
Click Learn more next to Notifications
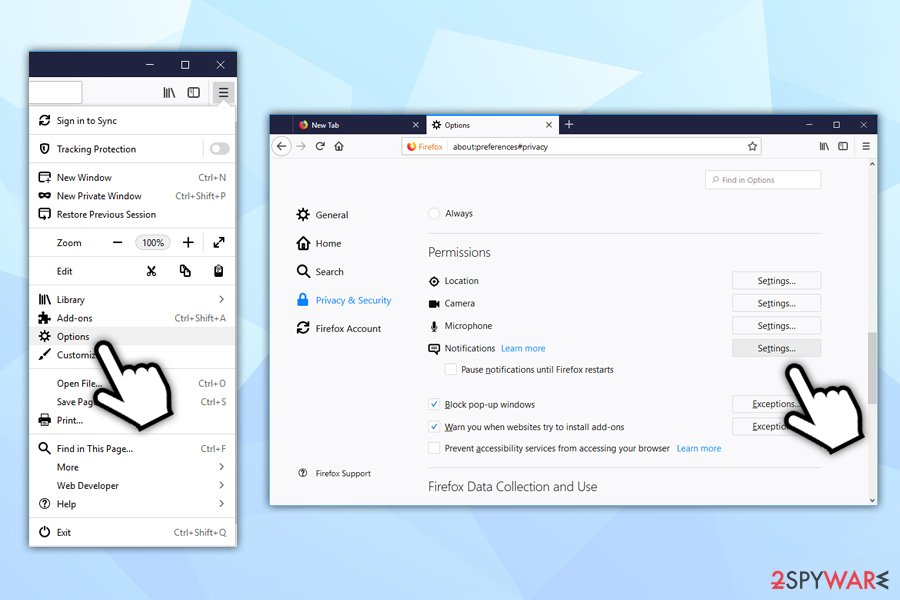point(523,349)
